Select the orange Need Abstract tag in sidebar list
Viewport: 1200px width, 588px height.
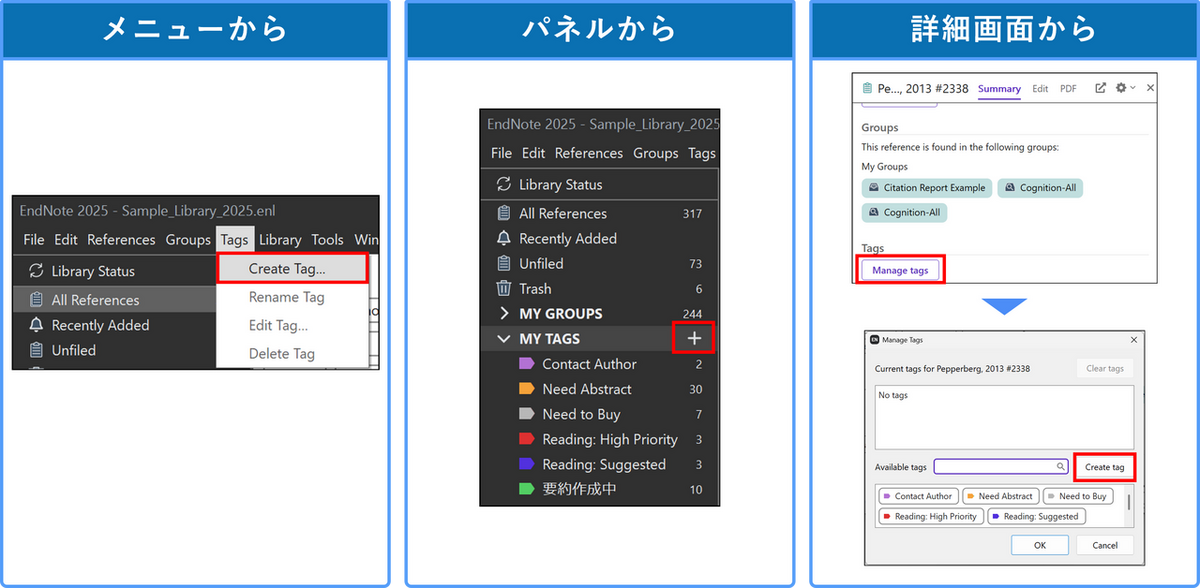(586, 389)
